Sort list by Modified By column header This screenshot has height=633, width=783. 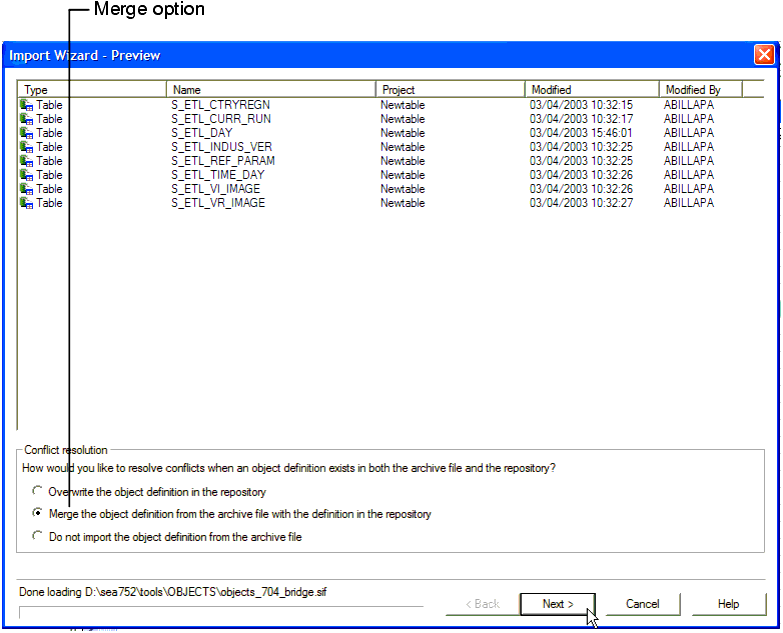(x=701, y=90)
